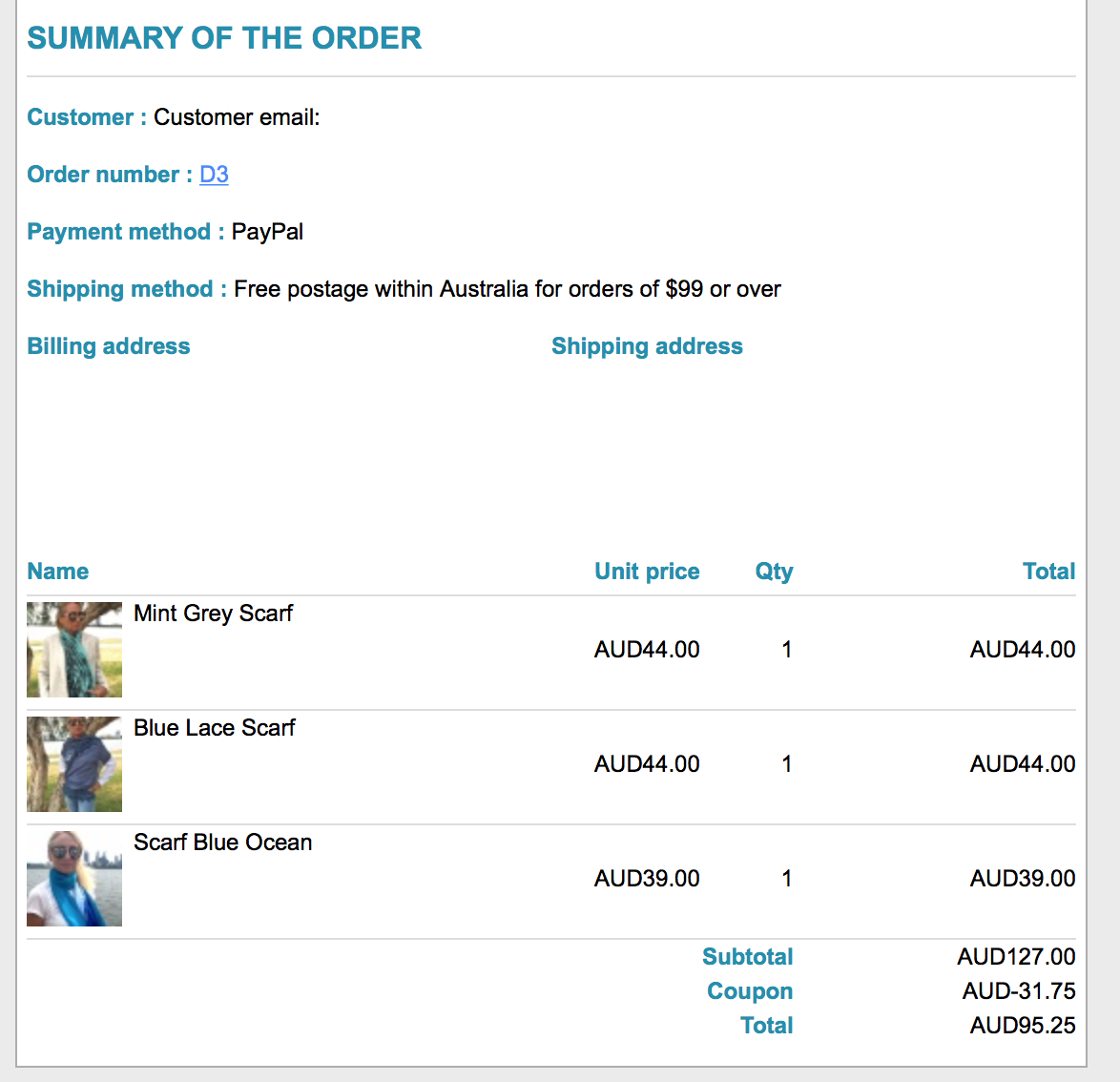
Task: Select the Scarf Blue Ocean thumbnail
Action: click(x=74, y=879)
